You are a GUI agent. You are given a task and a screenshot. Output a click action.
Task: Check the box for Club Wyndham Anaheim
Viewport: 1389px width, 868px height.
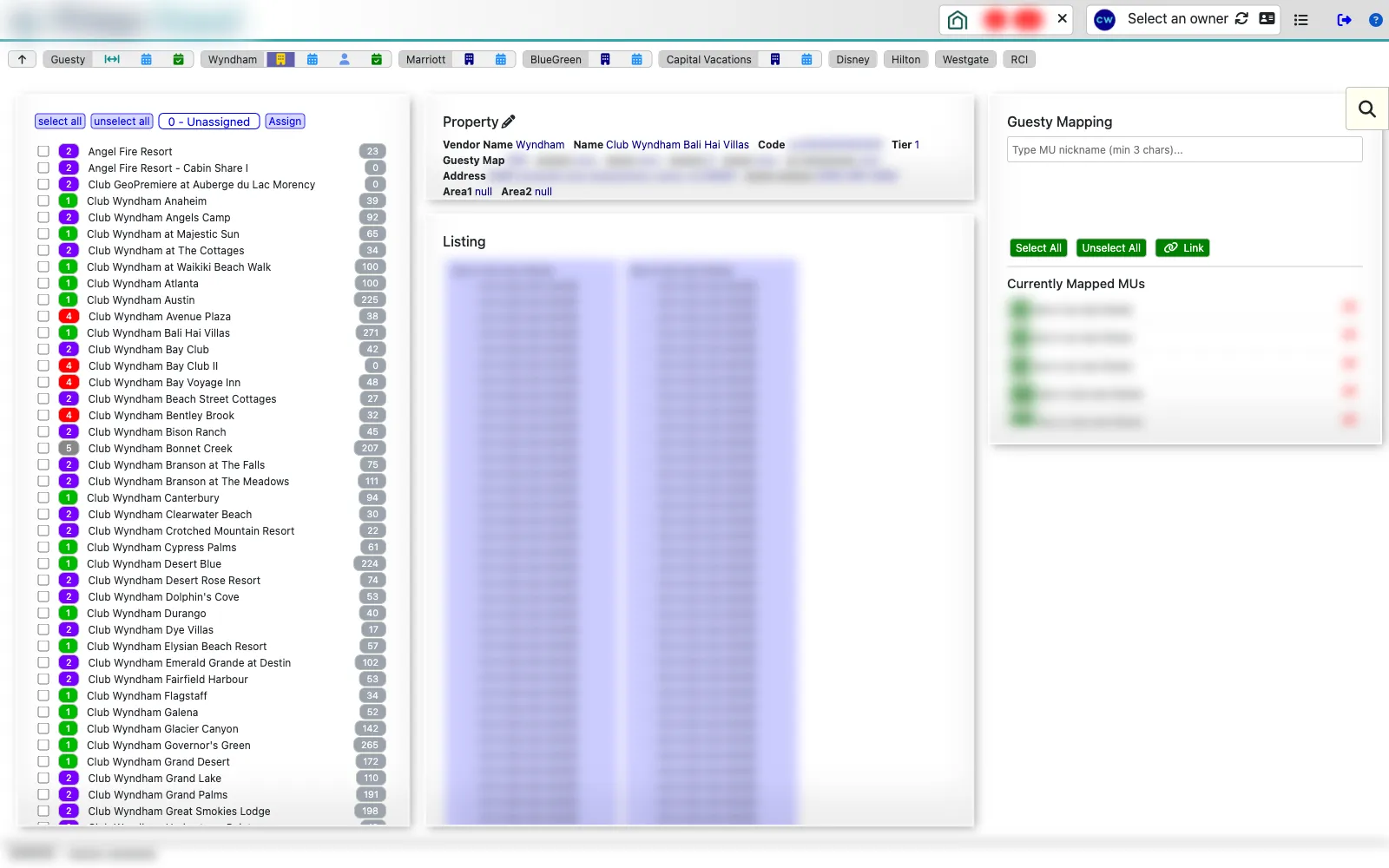pos(43,201)
